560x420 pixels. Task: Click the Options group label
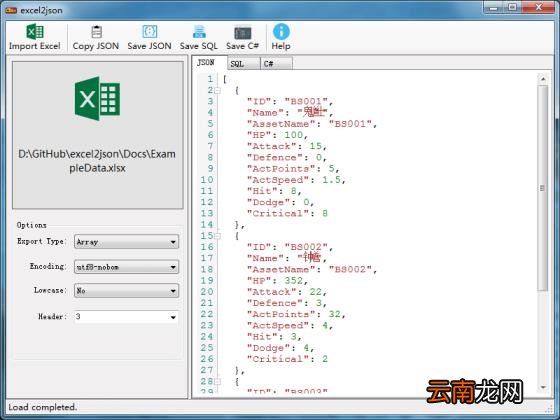point(31,225)
